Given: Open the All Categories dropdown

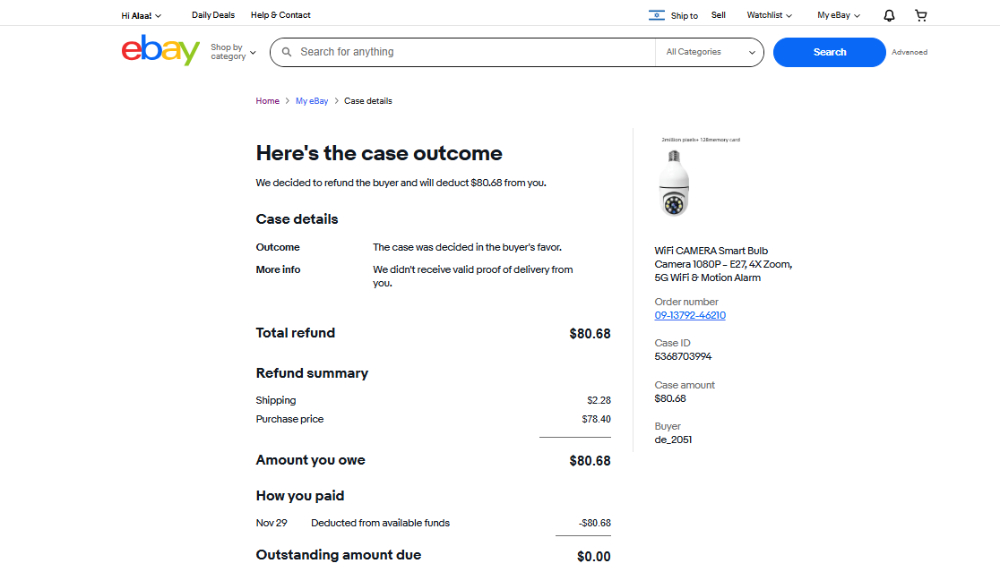Looking at the screenshot, I should [710, 52].
